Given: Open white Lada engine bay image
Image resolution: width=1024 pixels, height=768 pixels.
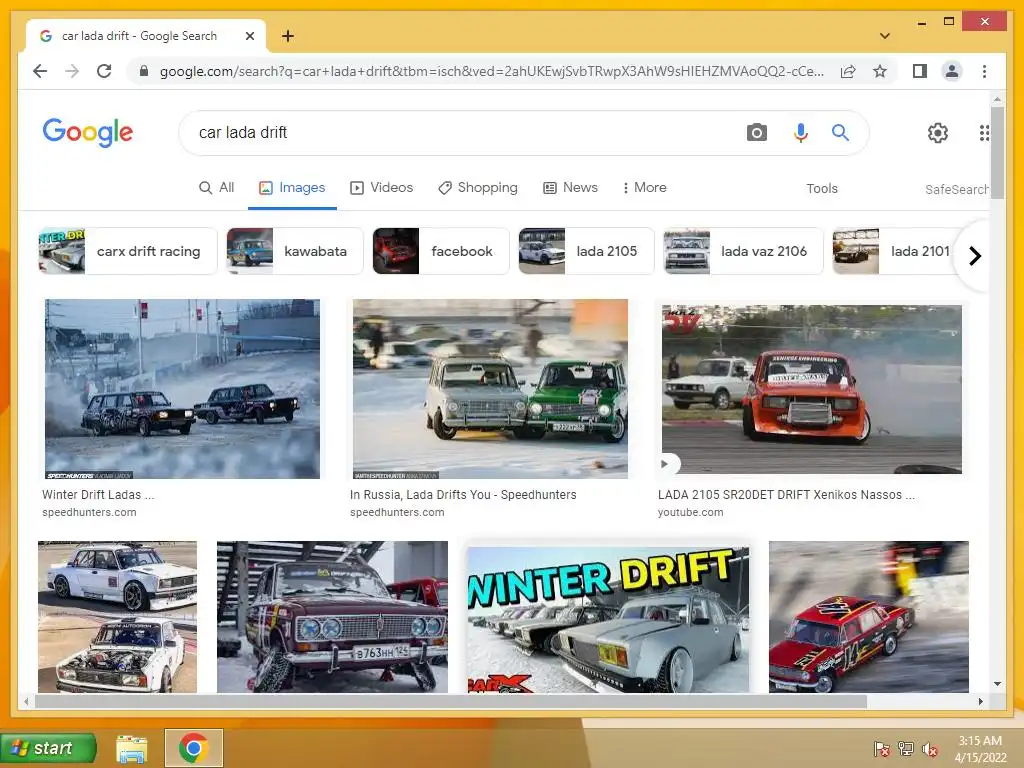Looking at the screenshot, I should click(x=118, y=616).
